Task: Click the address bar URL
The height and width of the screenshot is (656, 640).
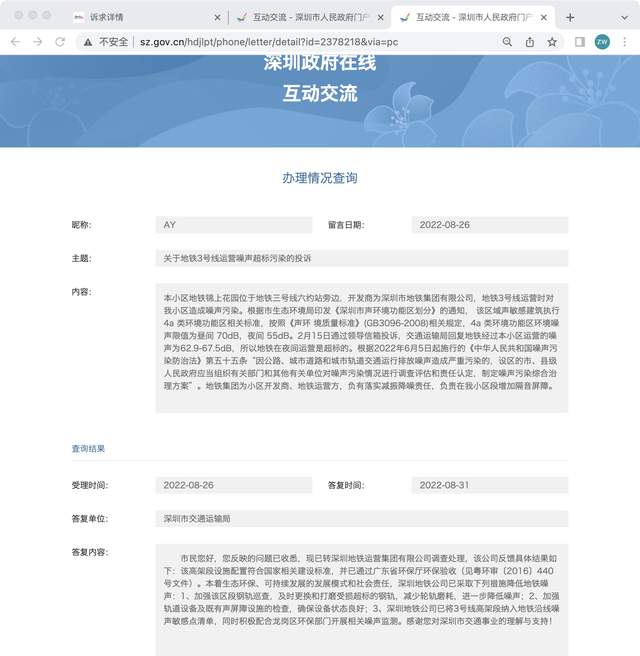Action: pos(269,42)
